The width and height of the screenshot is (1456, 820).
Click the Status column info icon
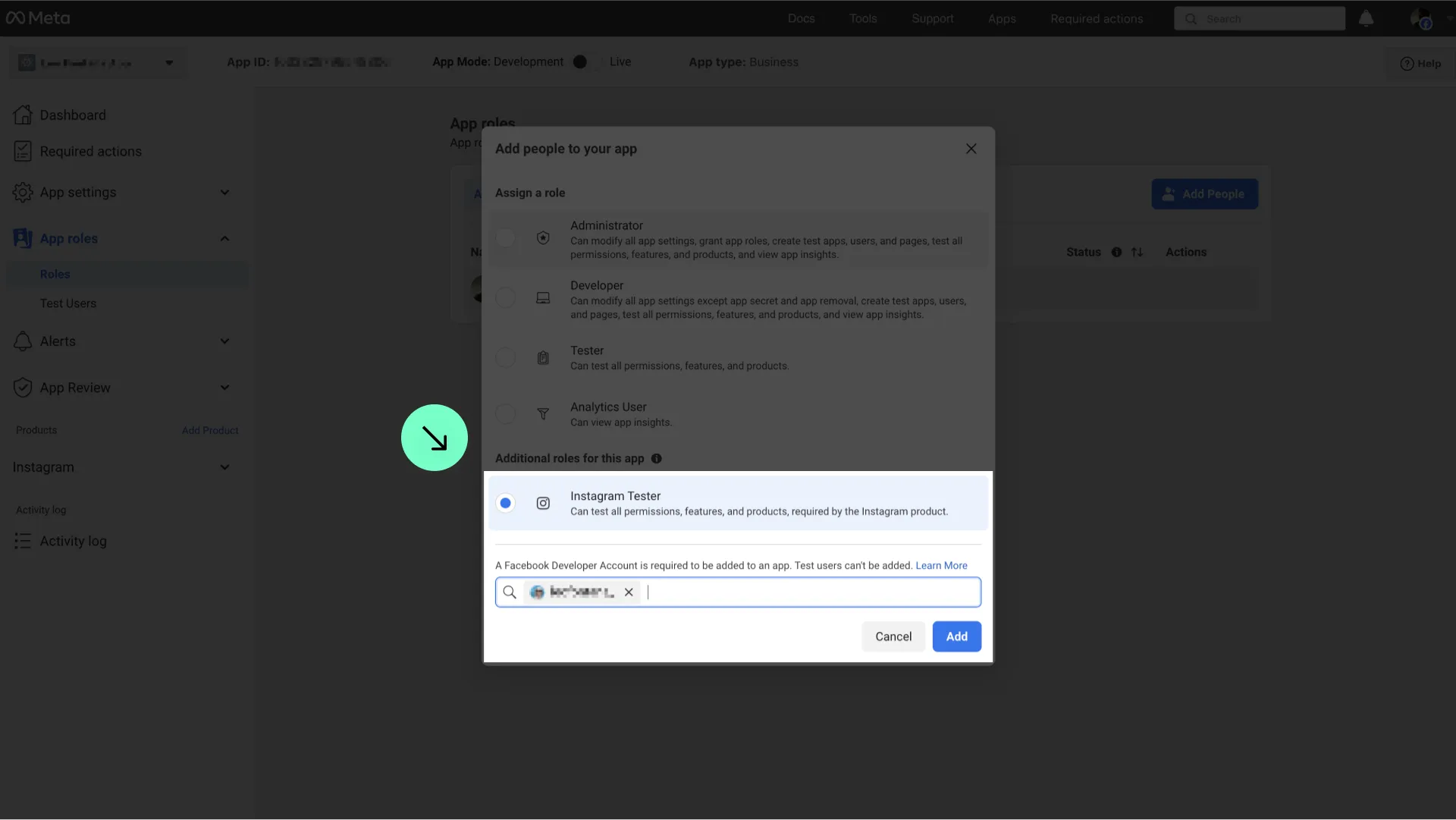click(x=1116, y=252)
